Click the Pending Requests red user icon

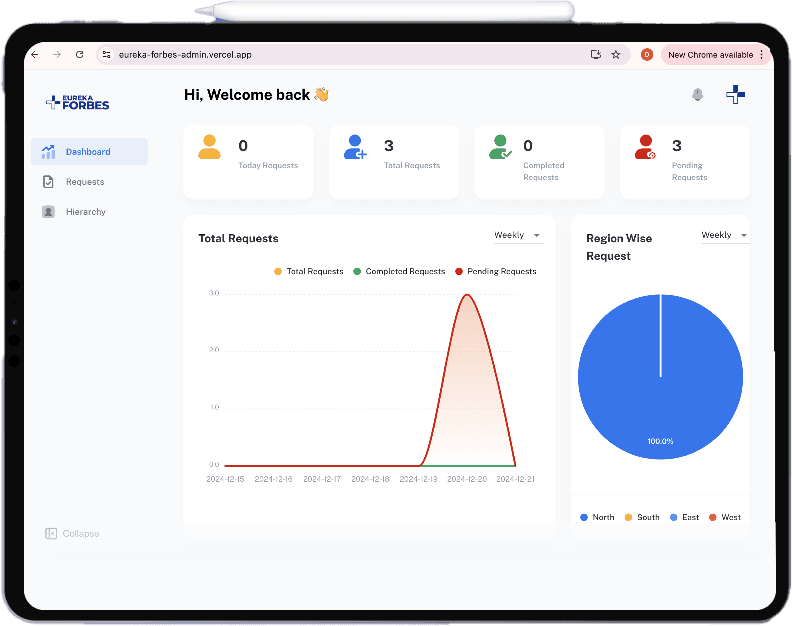[x=645, y=148]
